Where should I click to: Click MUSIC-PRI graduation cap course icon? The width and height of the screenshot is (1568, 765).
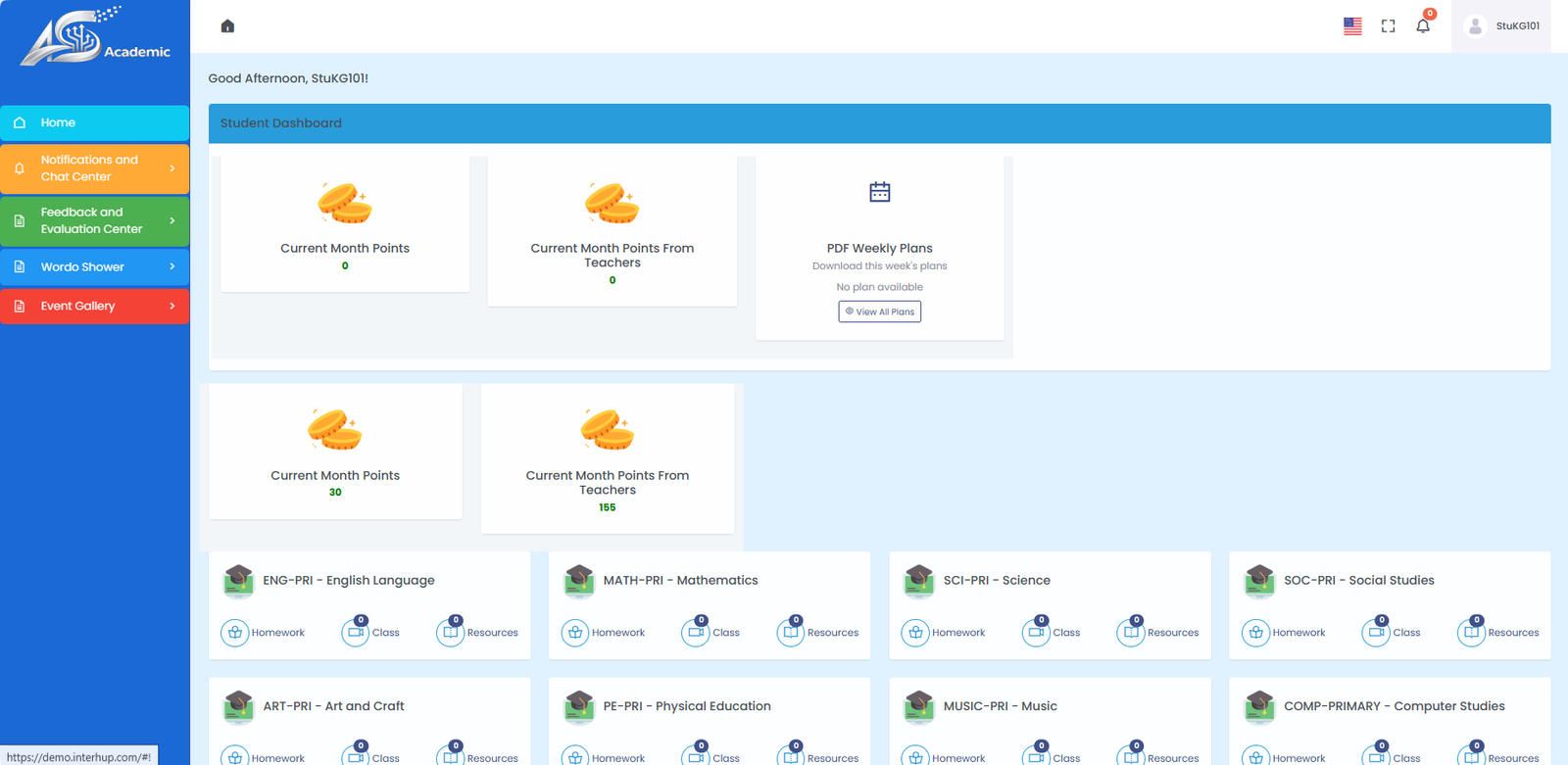[x=919, y=706]
